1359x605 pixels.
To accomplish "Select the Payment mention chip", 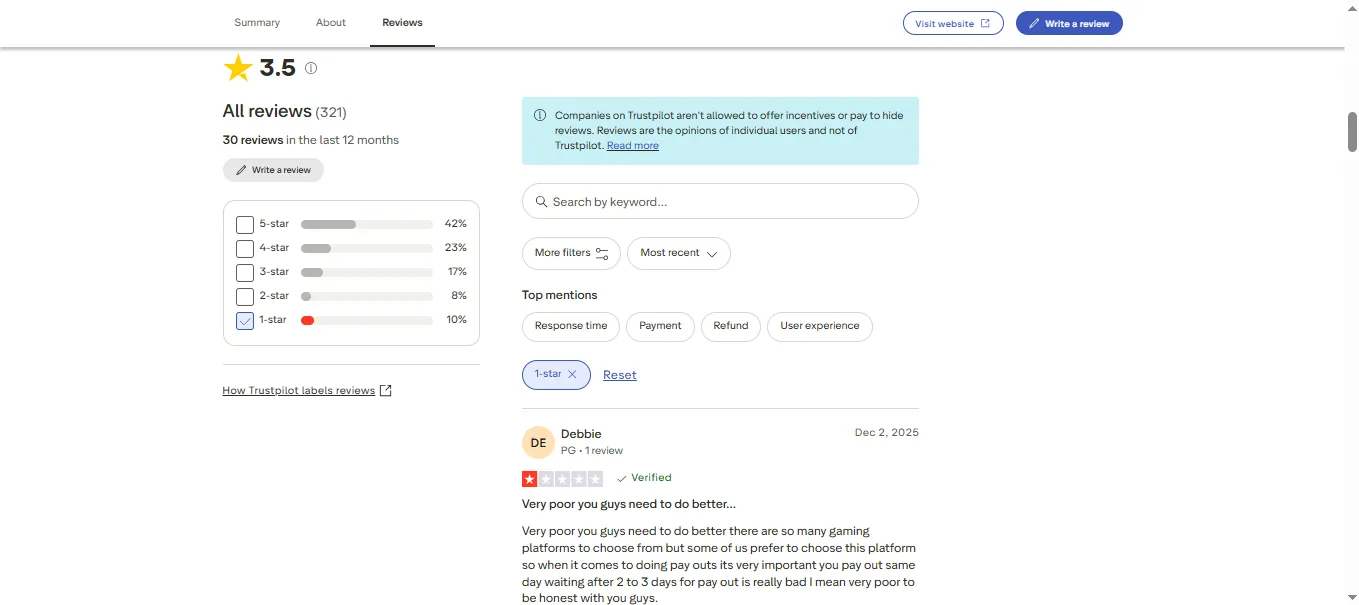I will (x=660, y=326).
